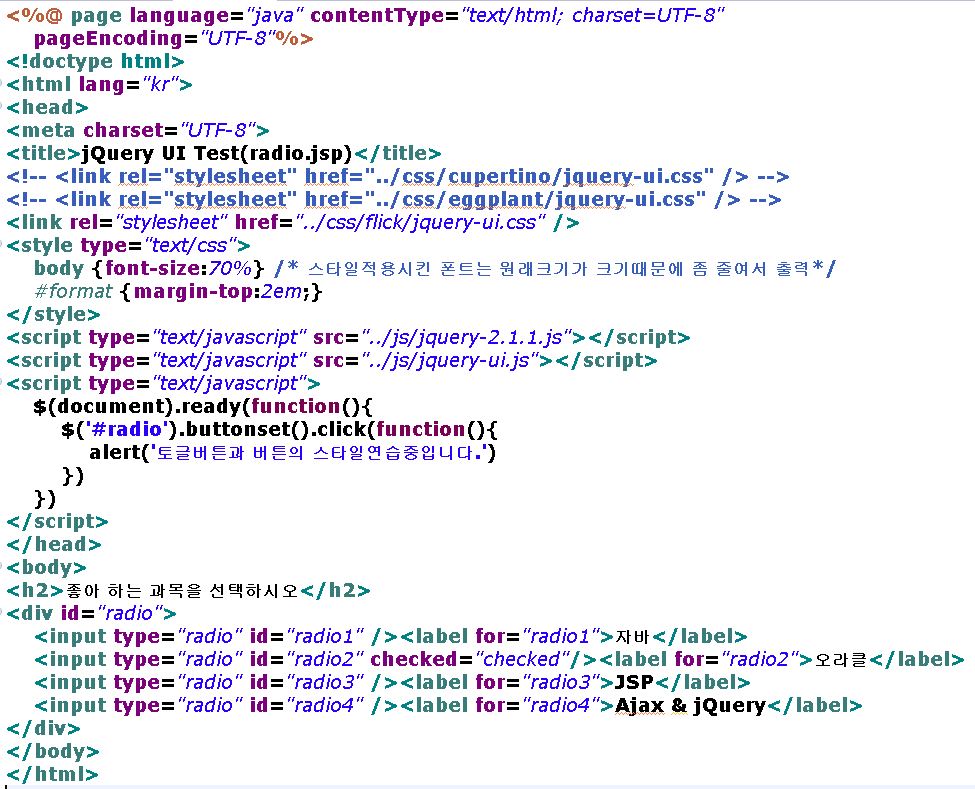975x789 pixels.
Task: Click the margin-top:2em declaration
Action: (220, 292)
